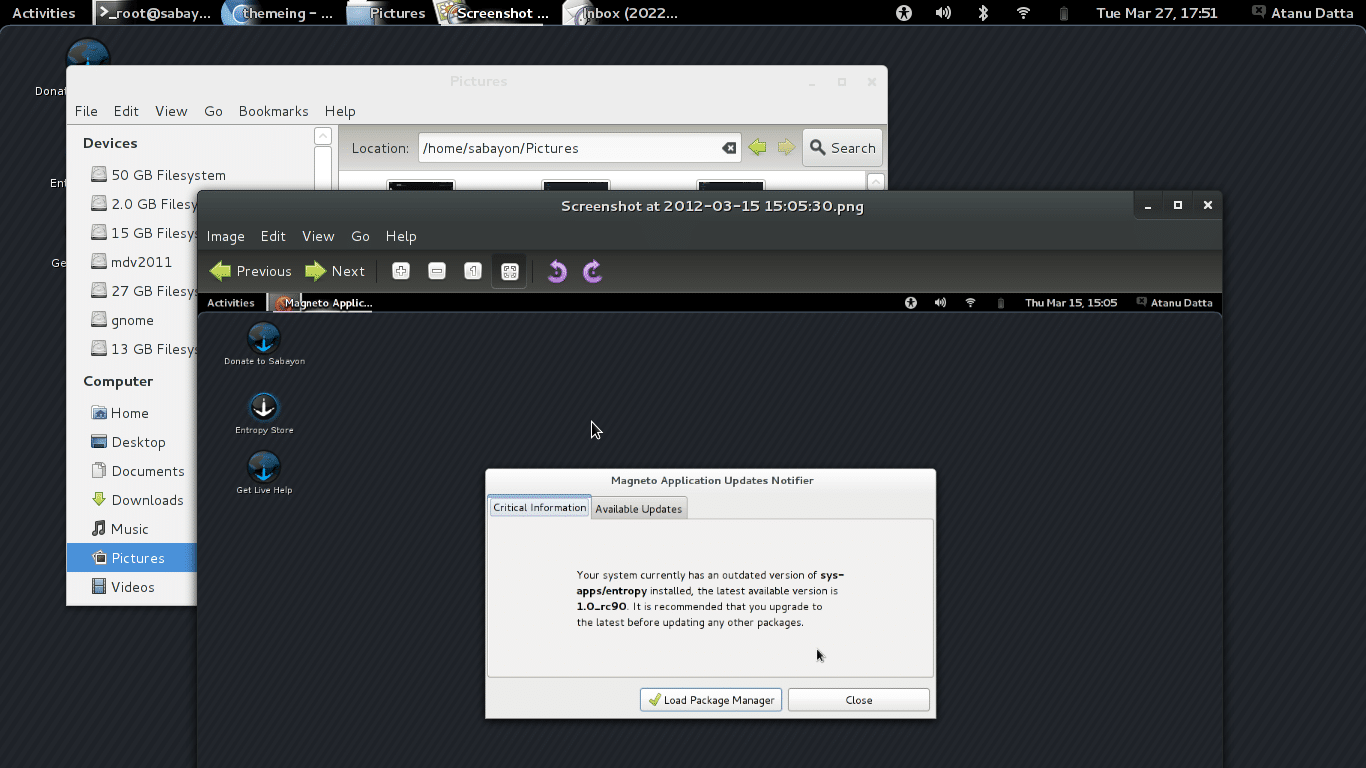Open the image viewer's Help menu
This screenshot has width=1366, height=768.
pos(401,236)
